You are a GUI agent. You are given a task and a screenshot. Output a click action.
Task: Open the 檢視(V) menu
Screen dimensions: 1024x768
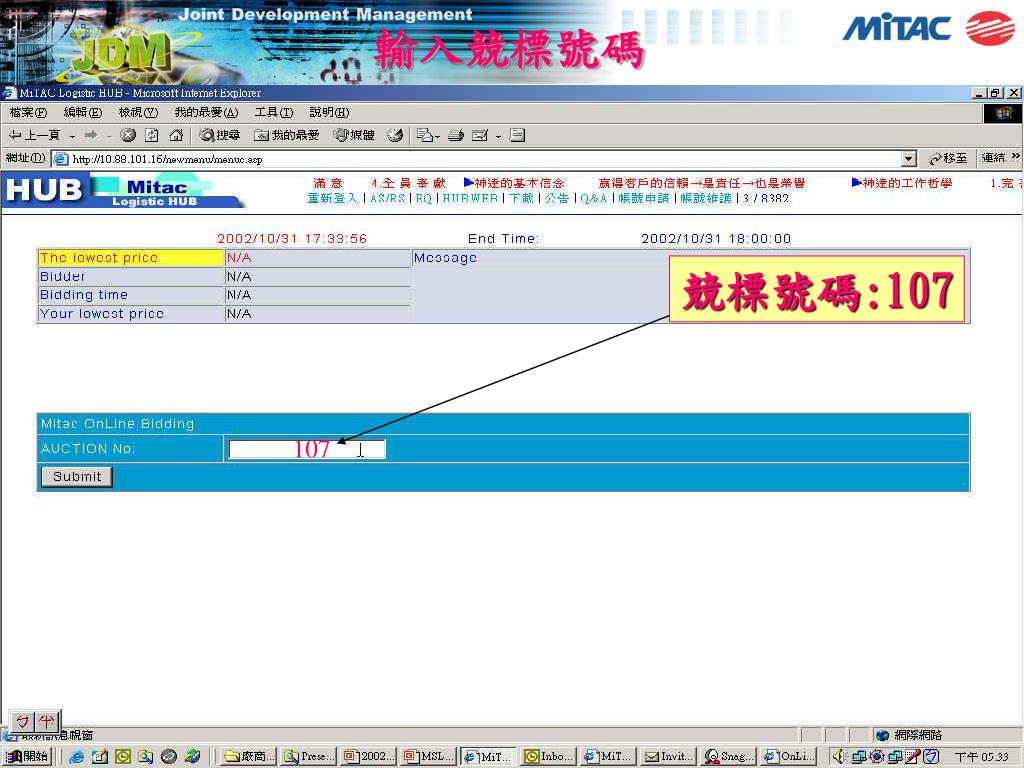pos(138,112)
